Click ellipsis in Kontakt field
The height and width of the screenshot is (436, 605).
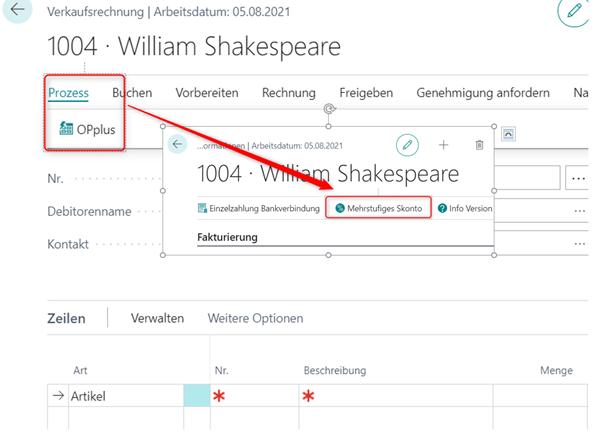tap(580, 244)
